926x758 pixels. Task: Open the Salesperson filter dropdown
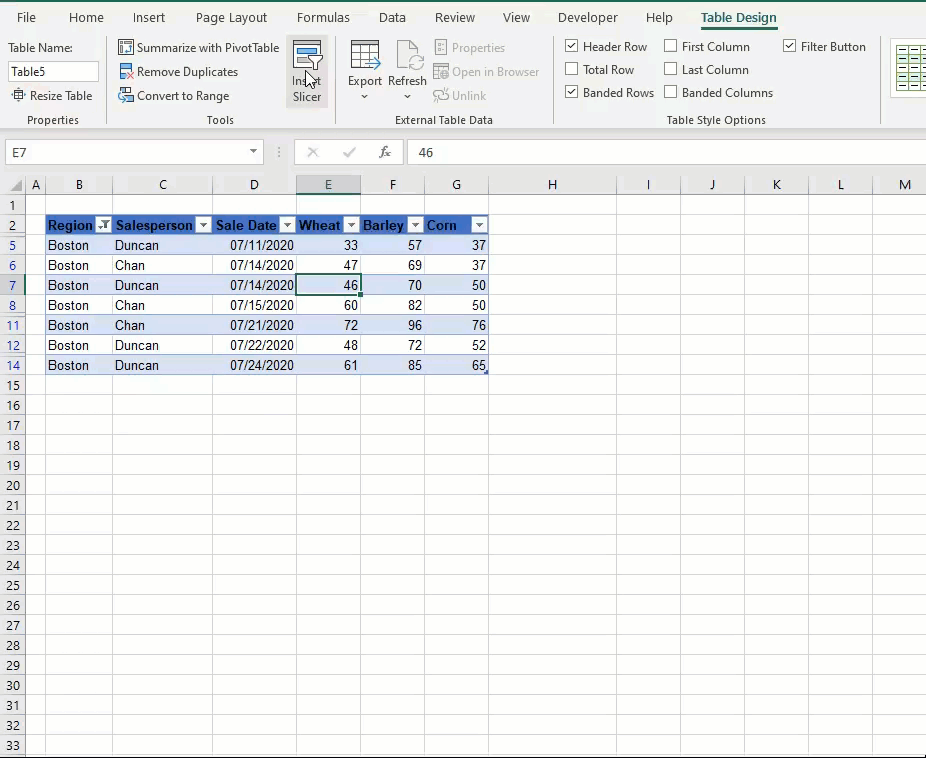203,226
